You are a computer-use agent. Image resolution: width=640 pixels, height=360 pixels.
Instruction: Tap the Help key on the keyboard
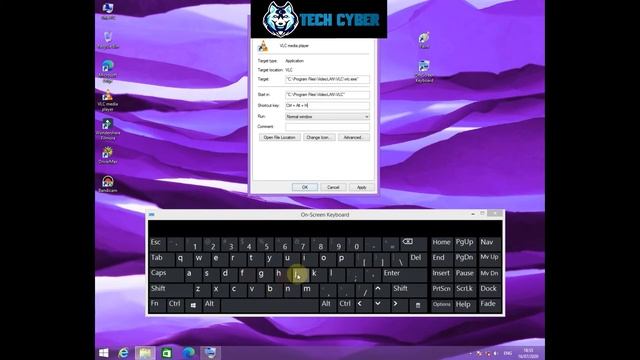(x=464, y=305)
